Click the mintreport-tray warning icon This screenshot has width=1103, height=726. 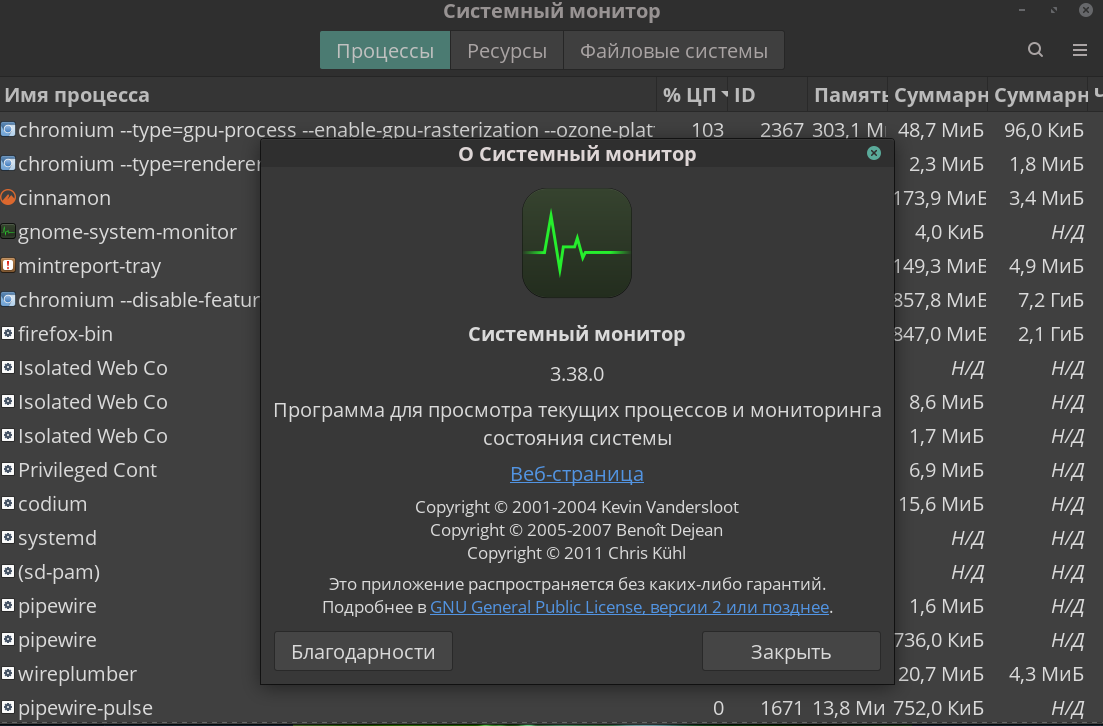click(x=8, y=266)
